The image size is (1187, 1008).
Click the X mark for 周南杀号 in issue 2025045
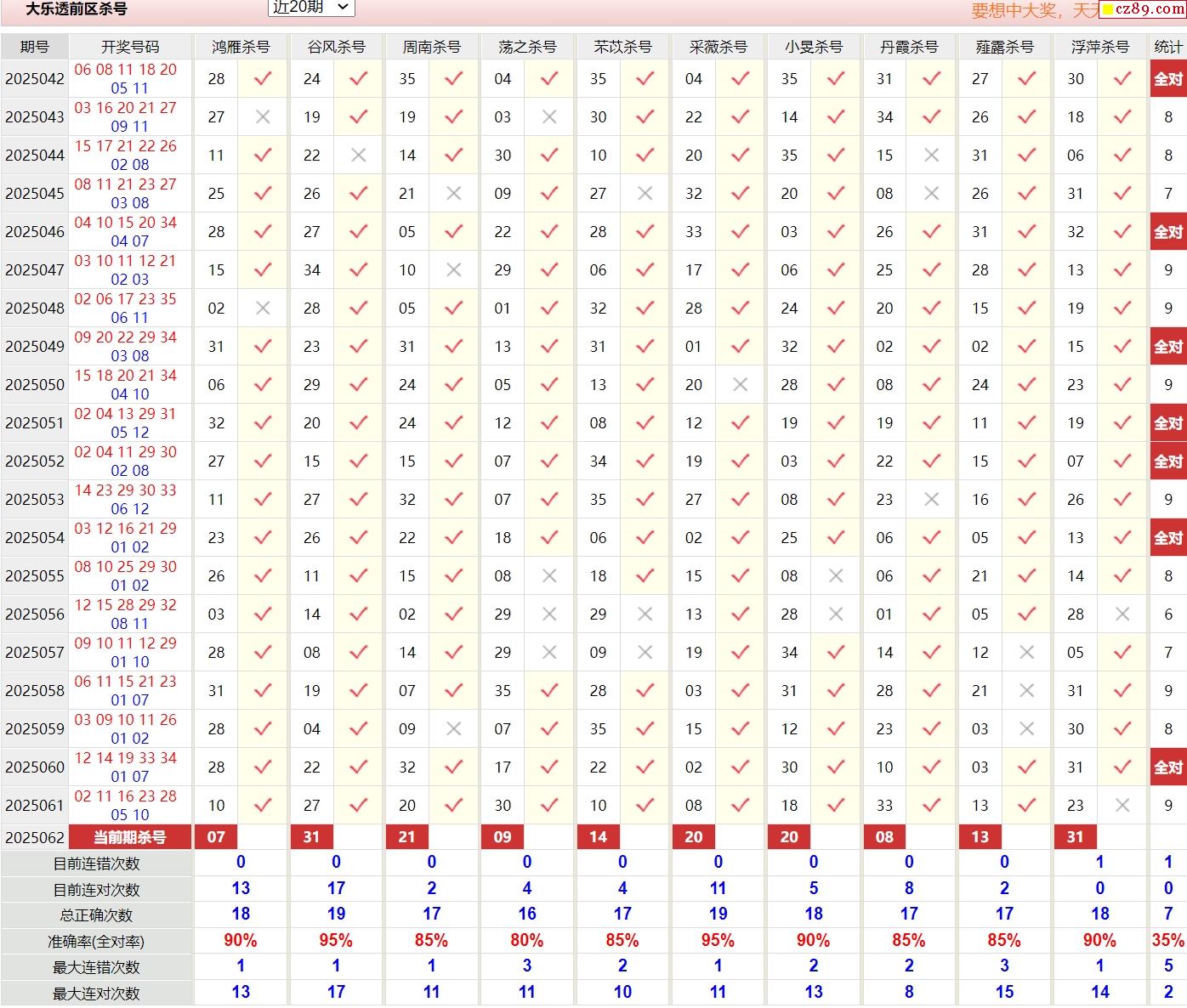point(454,194)
